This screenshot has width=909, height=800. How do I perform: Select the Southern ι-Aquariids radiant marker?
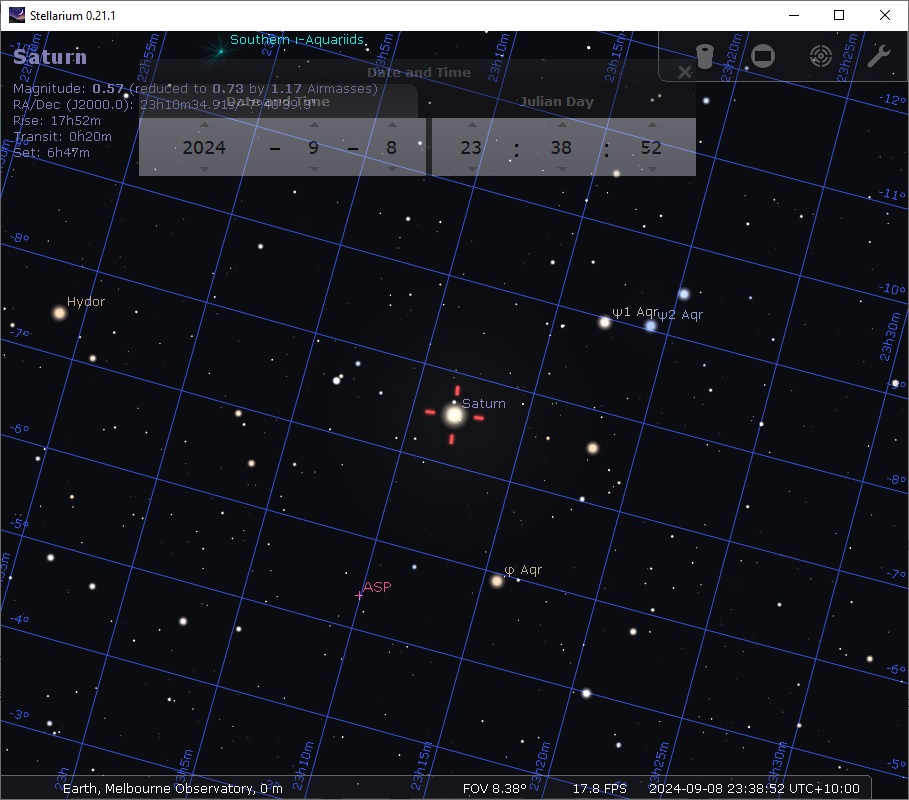click(220, 52)
